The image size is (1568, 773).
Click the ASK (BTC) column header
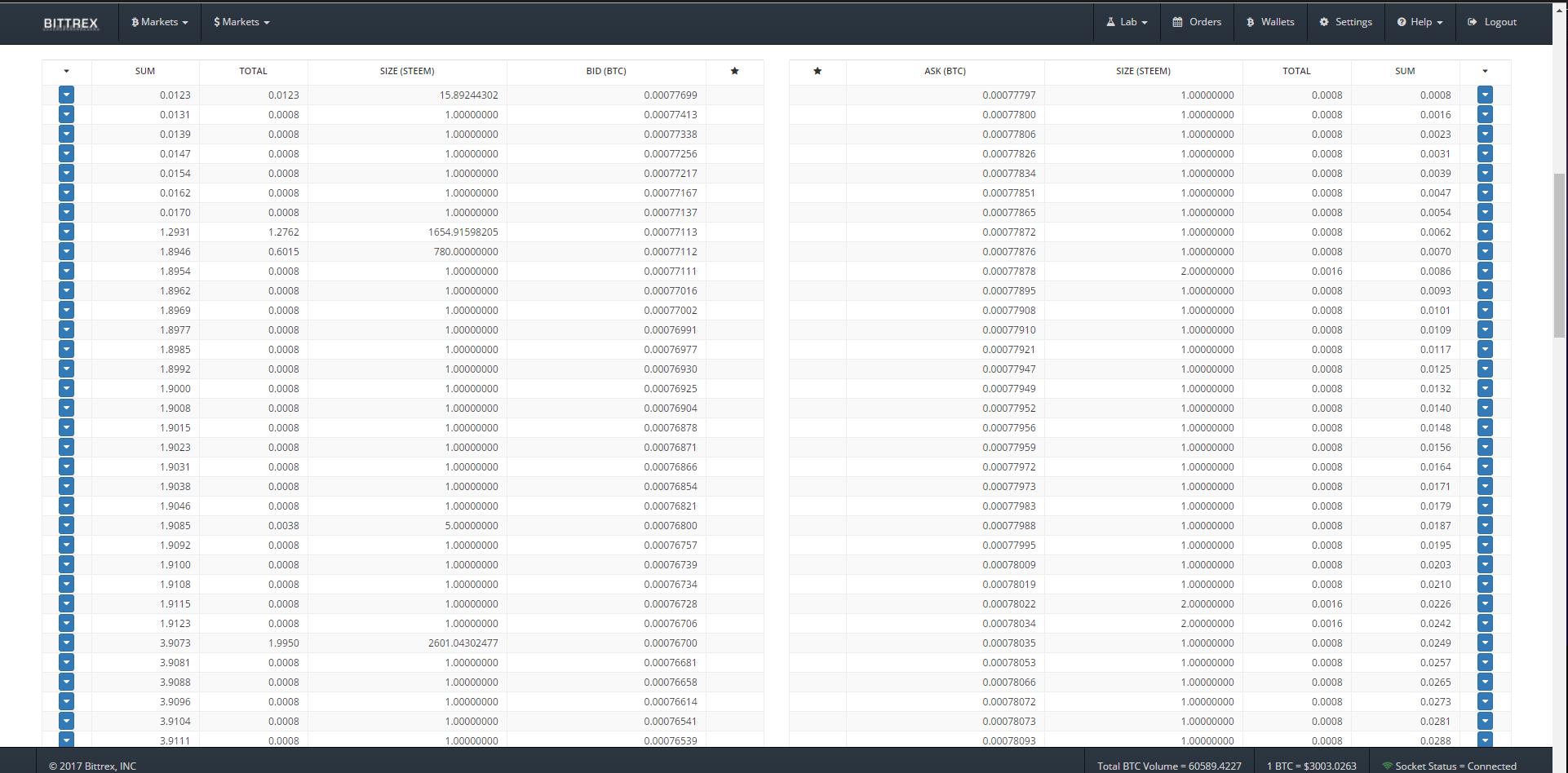click(945, 71)
